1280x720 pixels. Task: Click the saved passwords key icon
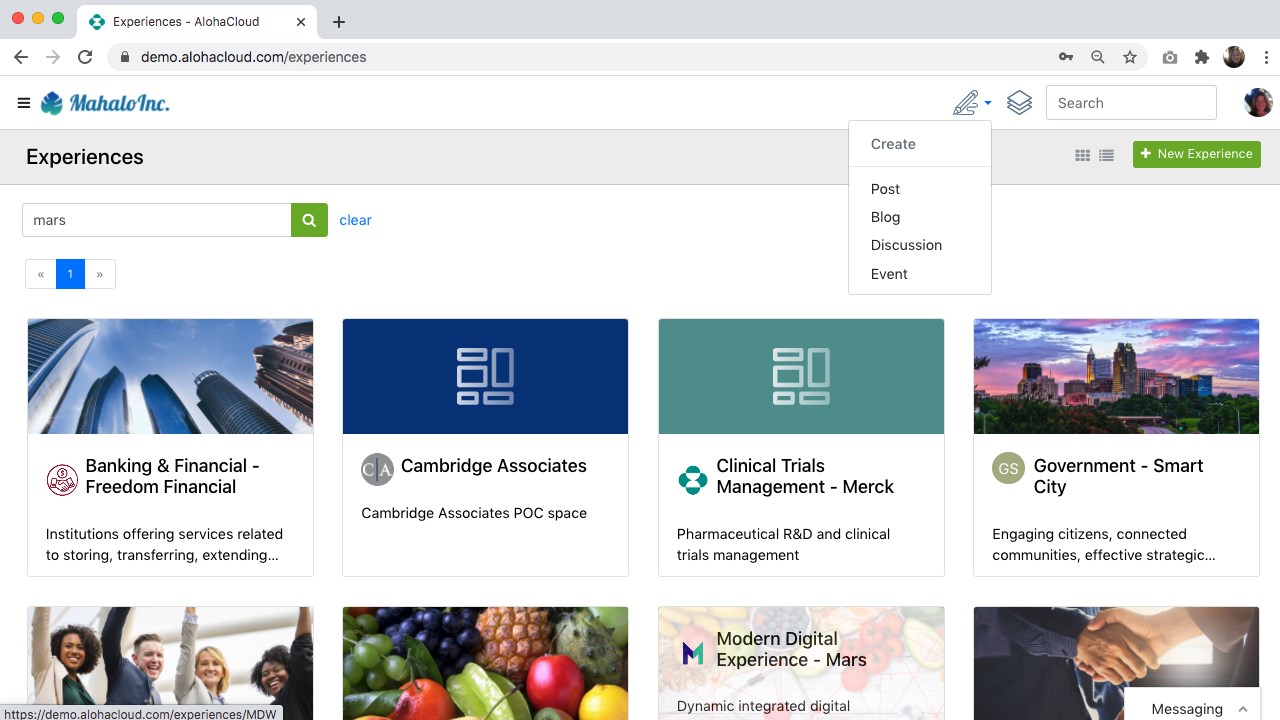click(1066, 57)
